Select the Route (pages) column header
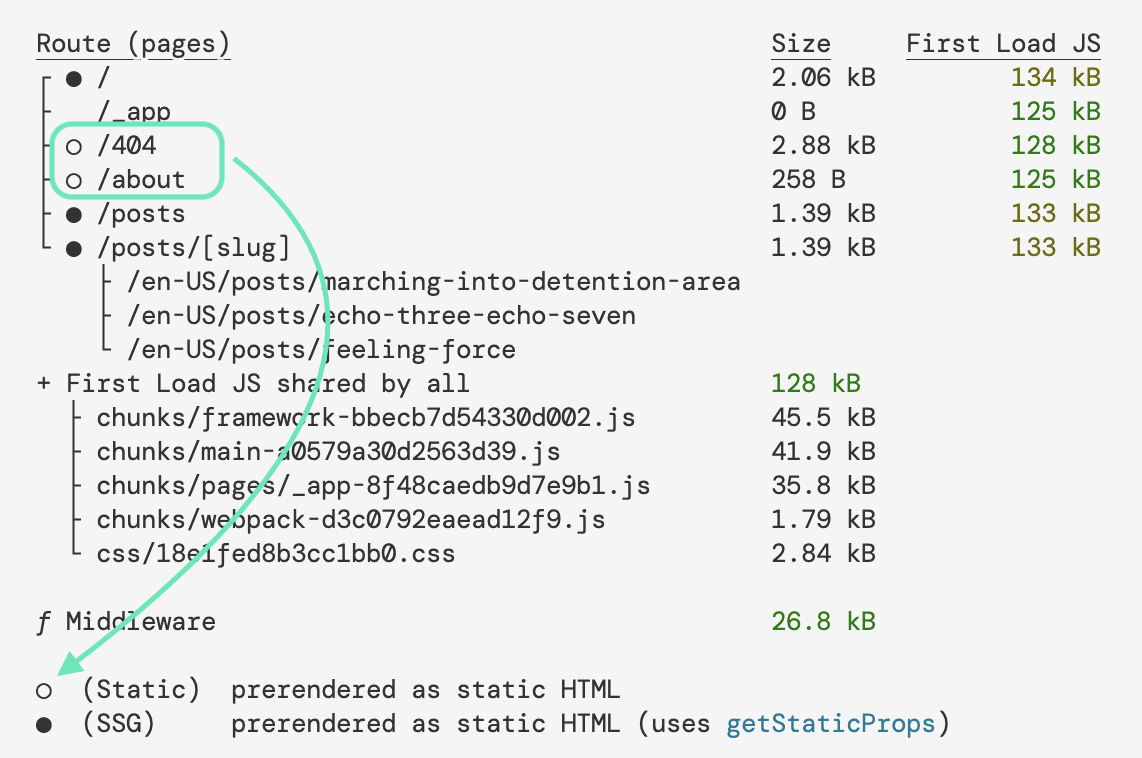Viewport: 1142px width, 758px height. [x=133, y=44]
